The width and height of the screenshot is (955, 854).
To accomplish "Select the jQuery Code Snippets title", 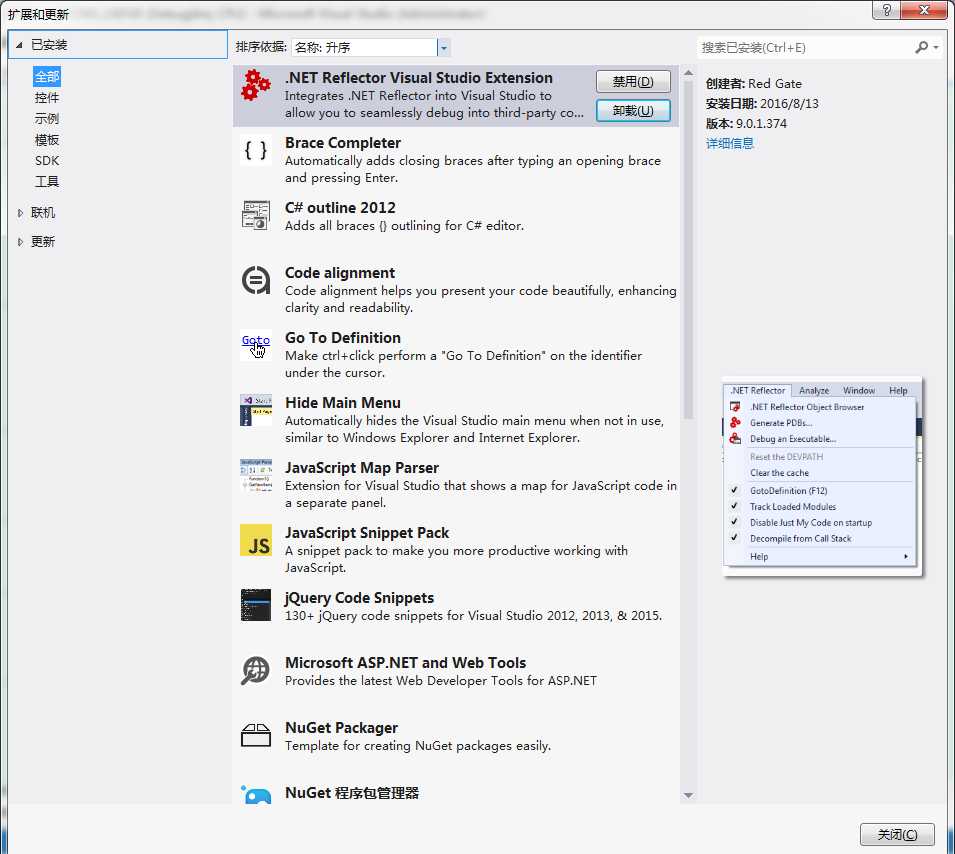I will click(359, 598).
